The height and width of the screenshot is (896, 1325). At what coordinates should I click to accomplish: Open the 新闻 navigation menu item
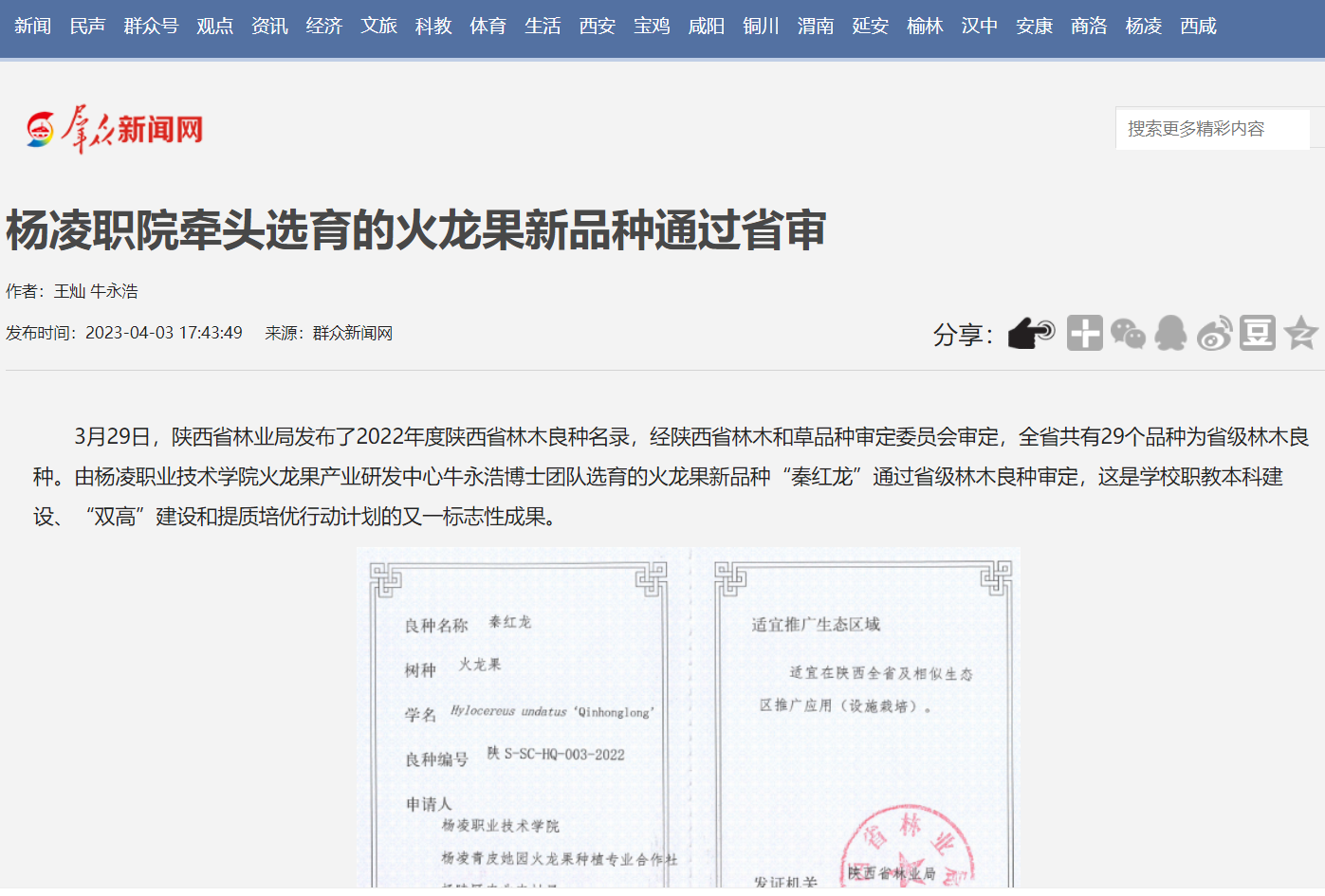(33, 27)
